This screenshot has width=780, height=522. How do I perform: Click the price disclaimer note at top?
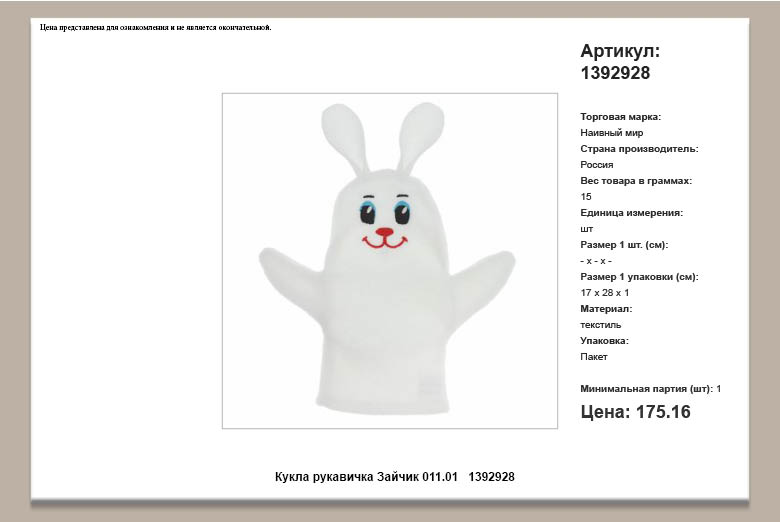[156, 27]
